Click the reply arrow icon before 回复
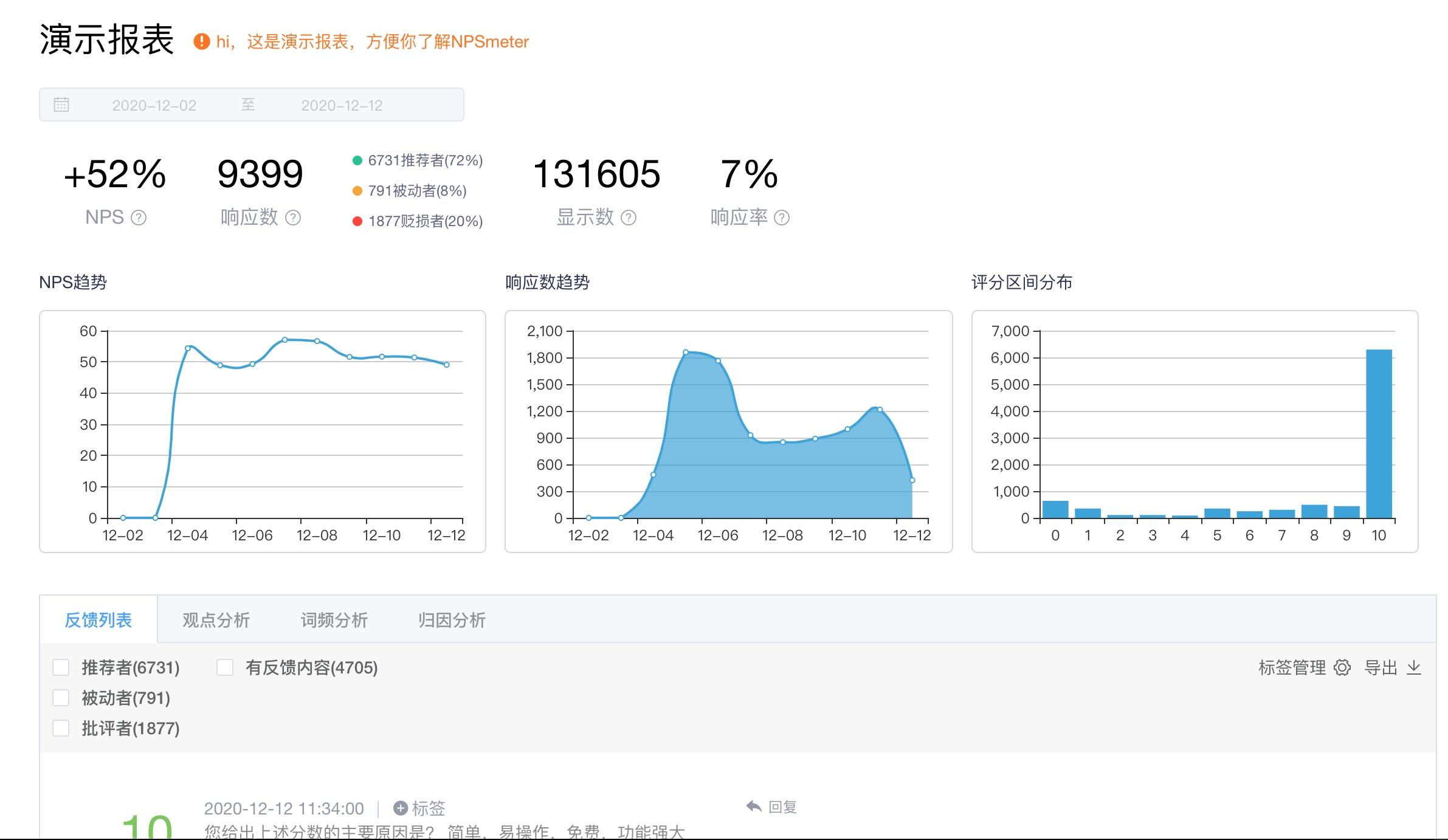The width and height of the screenshot is (1448, 840). 754,807
